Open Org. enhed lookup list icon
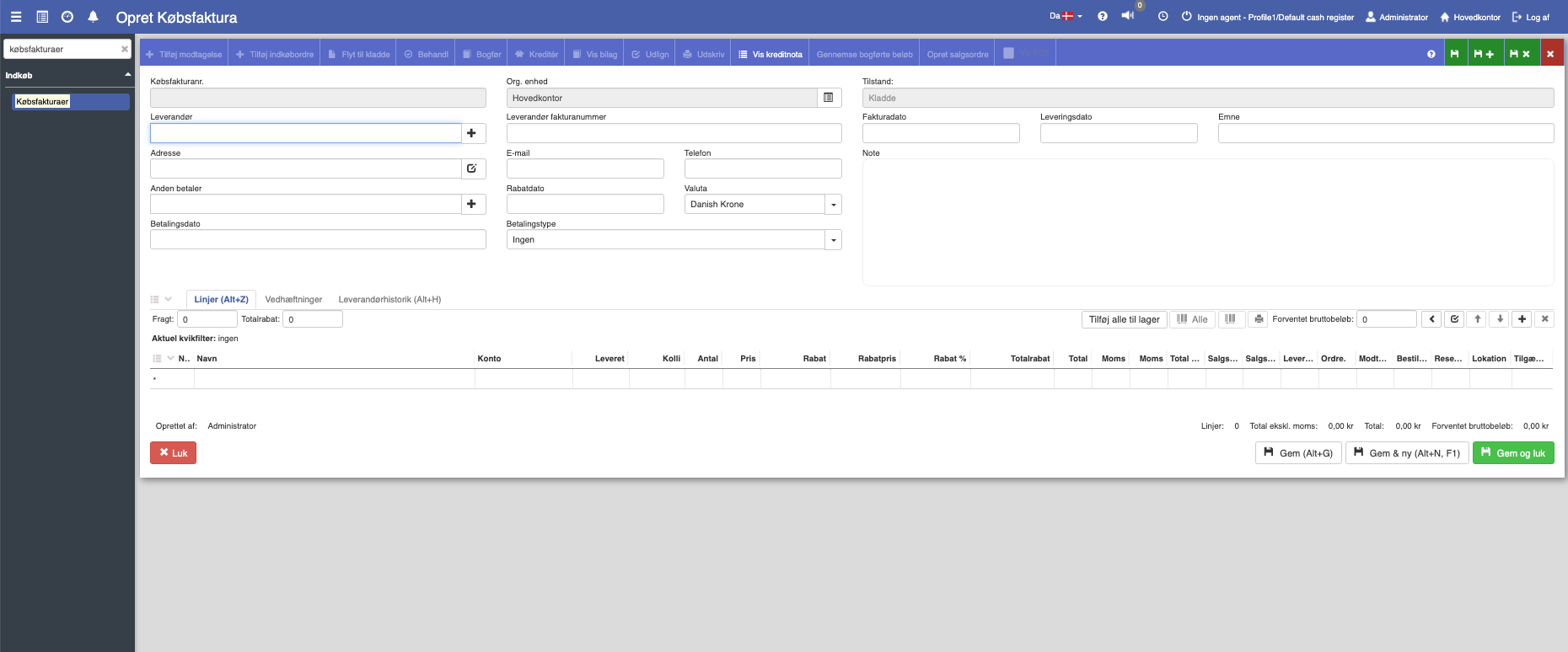1568x652 pixels. pos(829,98)
